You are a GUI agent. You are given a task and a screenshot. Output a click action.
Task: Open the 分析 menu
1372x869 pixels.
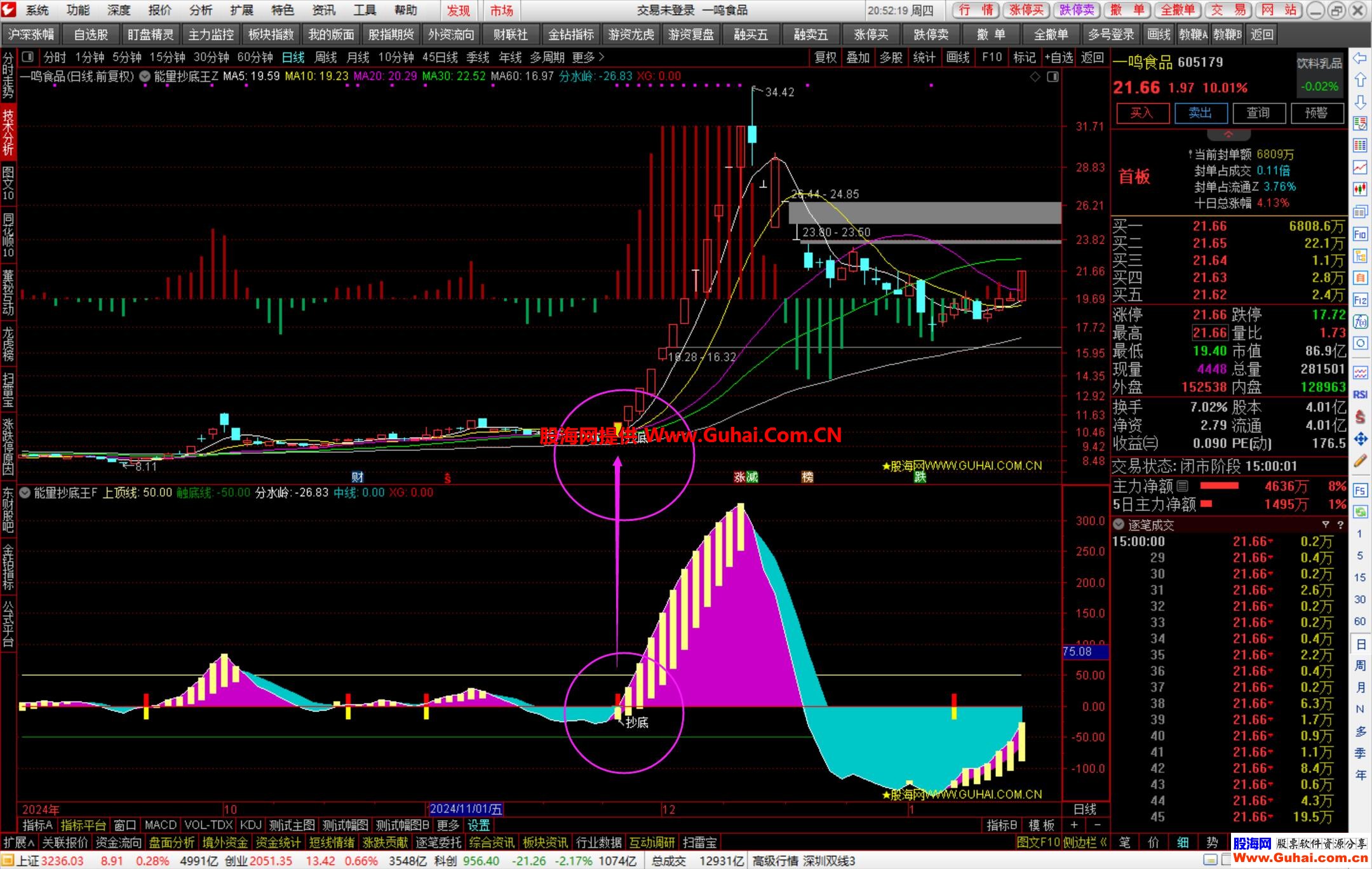[201, 10]
